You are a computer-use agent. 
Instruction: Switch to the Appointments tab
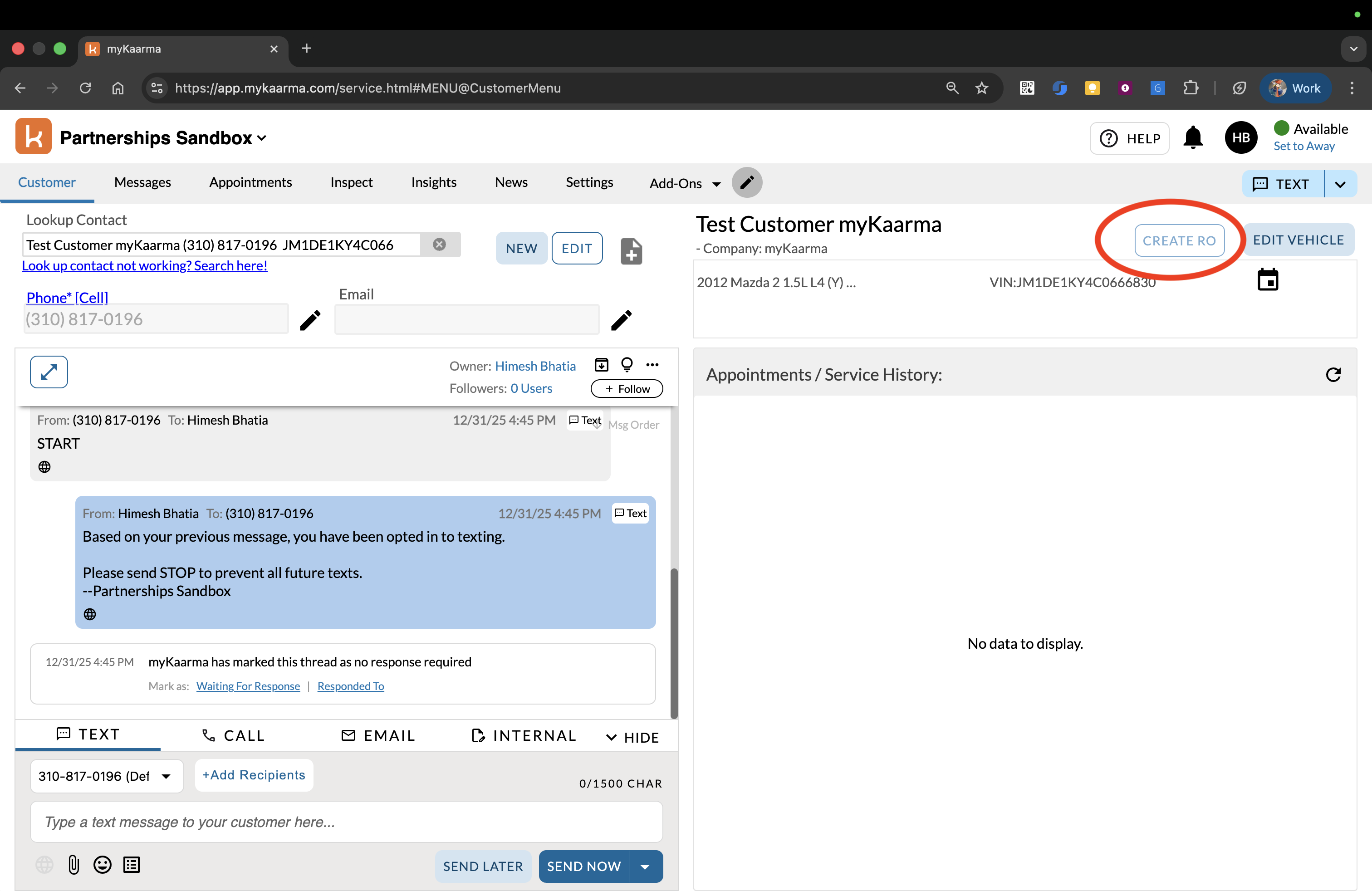251,182
